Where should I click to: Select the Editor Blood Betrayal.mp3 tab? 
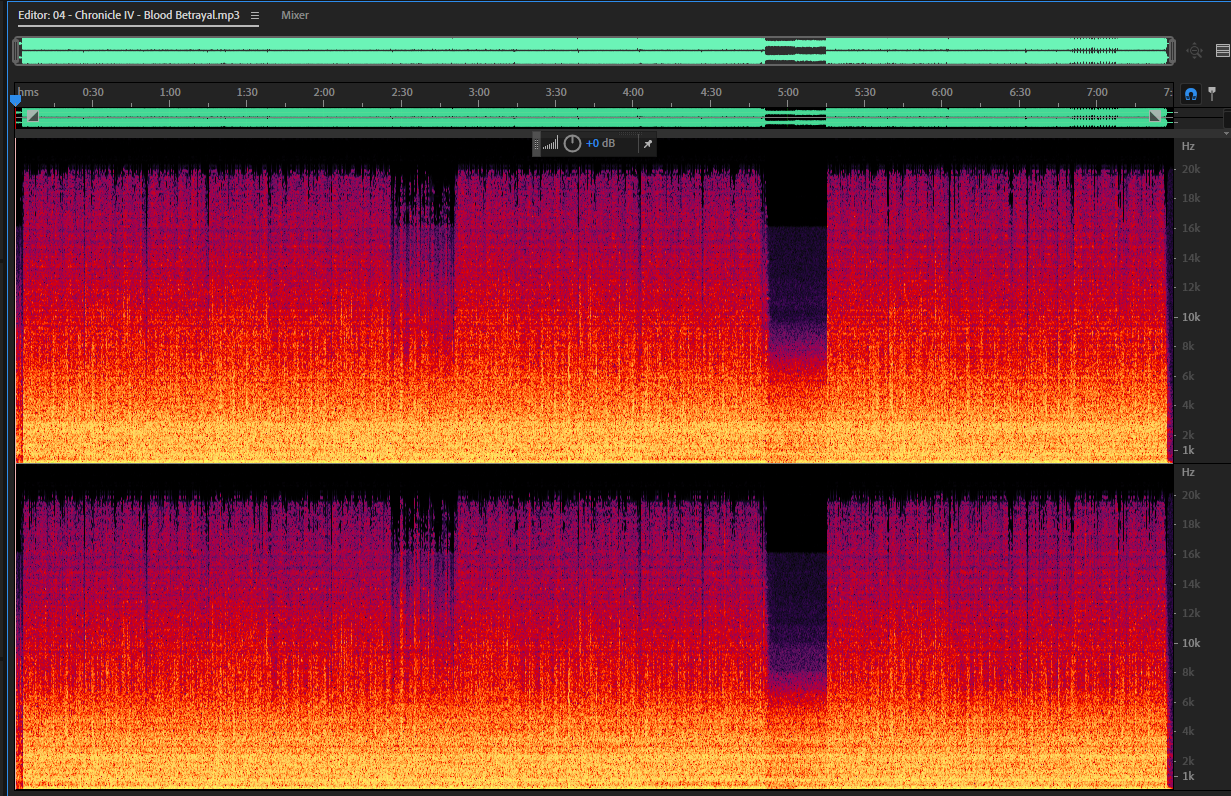(129, 16)
